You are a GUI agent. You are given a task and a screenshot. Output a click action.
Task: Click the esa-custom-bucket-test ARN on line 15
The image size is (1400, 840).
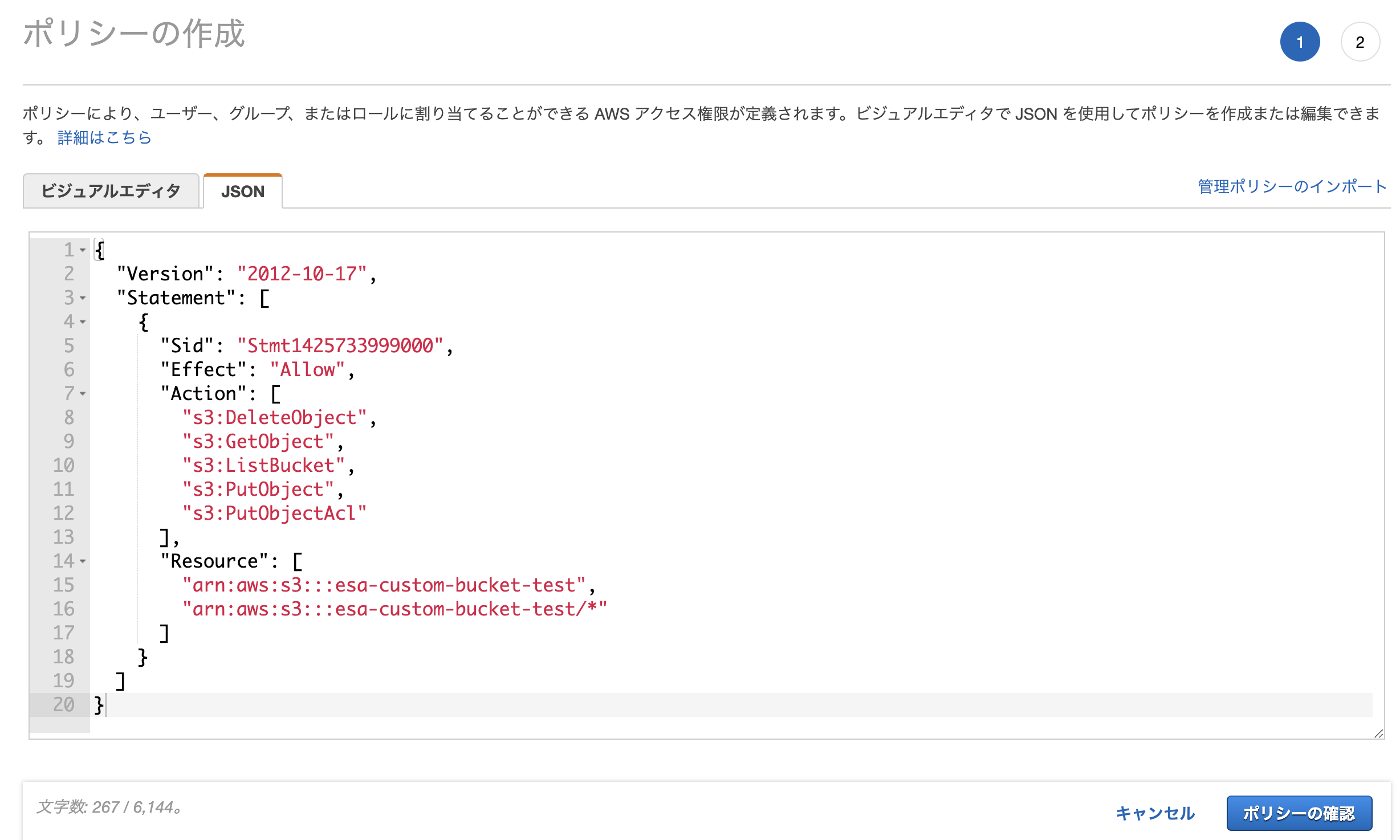(x=384, y=585)
